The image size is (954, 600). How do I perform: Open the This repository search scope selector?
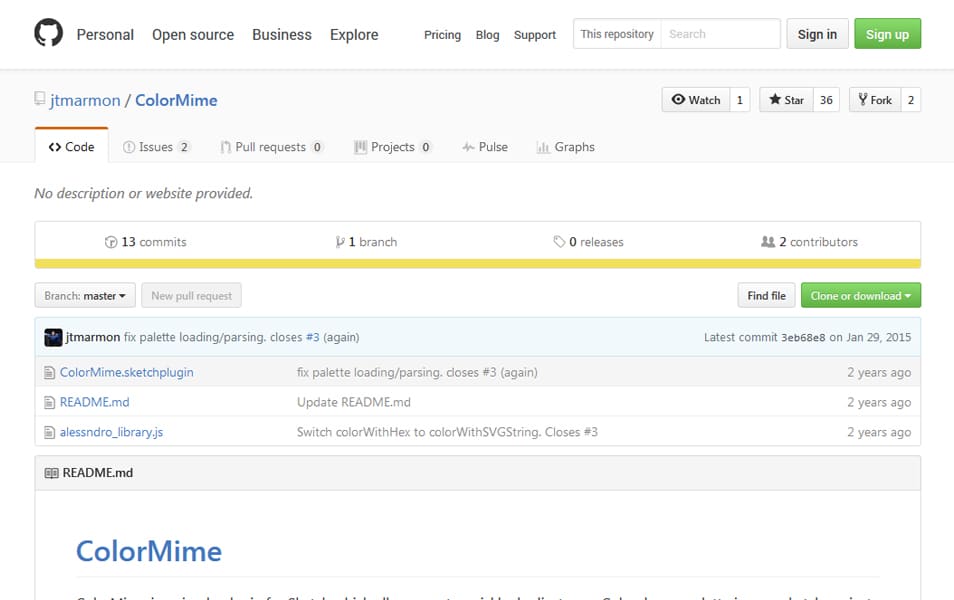pyautogui.click(x=617, y=34)
